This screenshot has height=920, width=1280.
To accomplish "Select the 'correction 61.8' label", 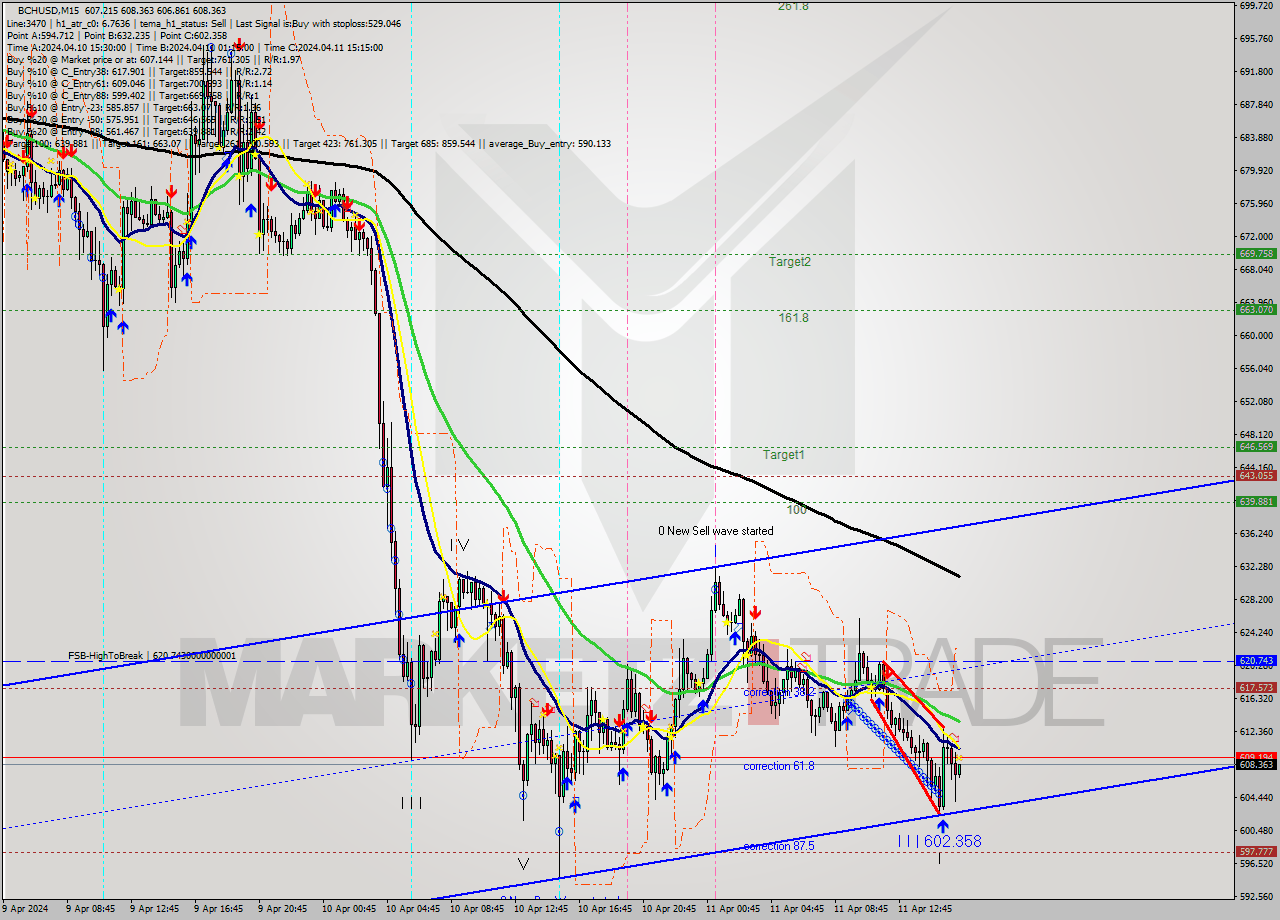I will (x=778, y=766).
